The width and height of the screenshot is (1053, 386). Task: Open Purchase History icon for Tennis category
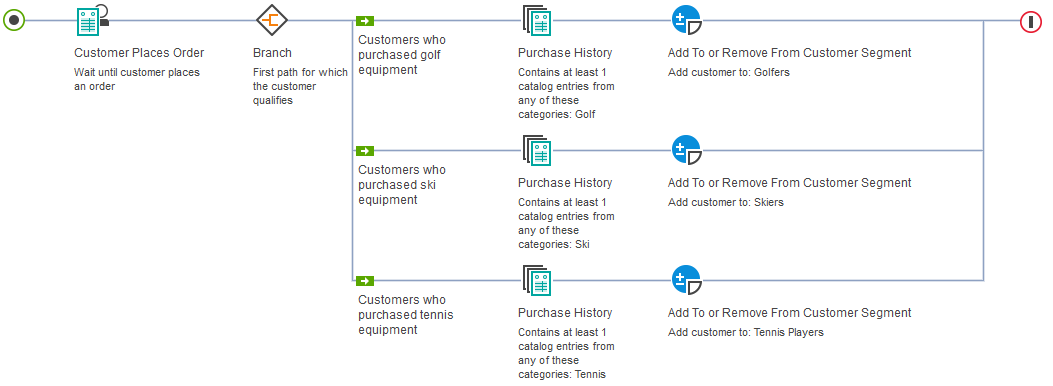(537, 281)
